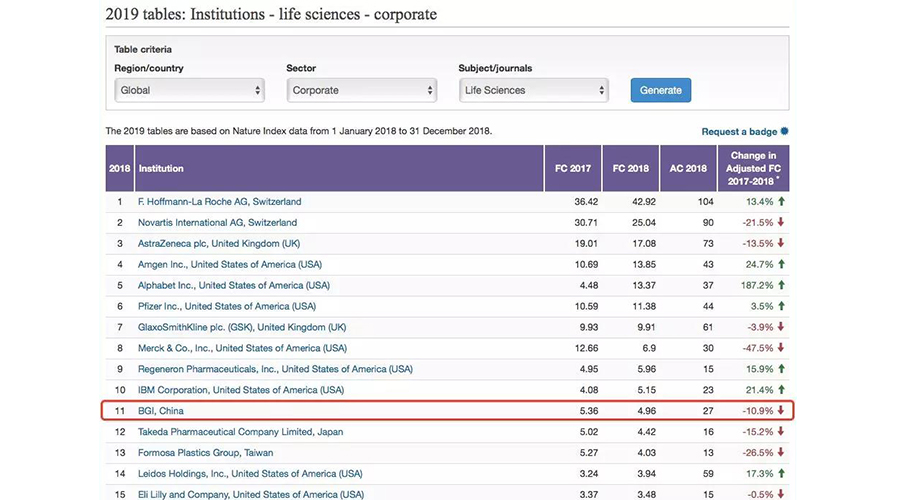The width and height of the screenshot is (900, 500).
Task: Open F. Hoffmann-La Roche AG, Switzerland link
Action: (x=219, y=201)
